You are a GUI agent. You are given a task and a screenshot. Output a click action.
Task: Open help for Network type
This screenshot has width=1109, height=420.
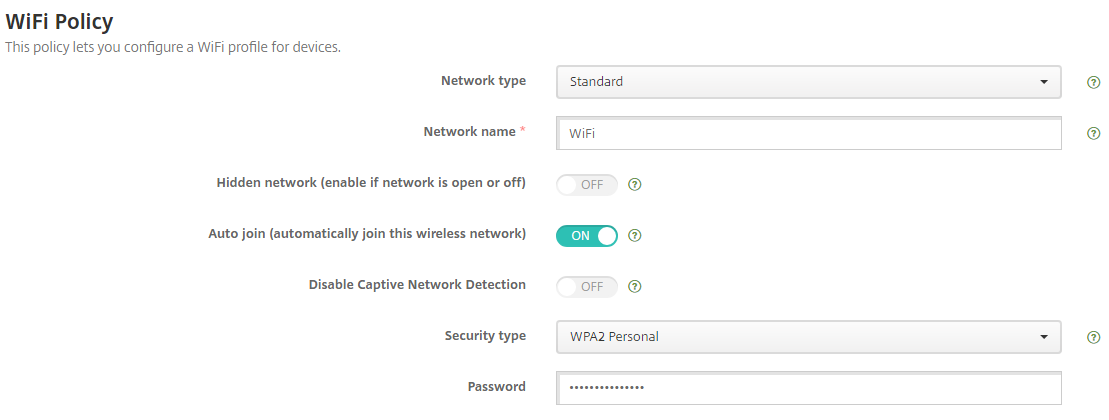click(1093, 82)
